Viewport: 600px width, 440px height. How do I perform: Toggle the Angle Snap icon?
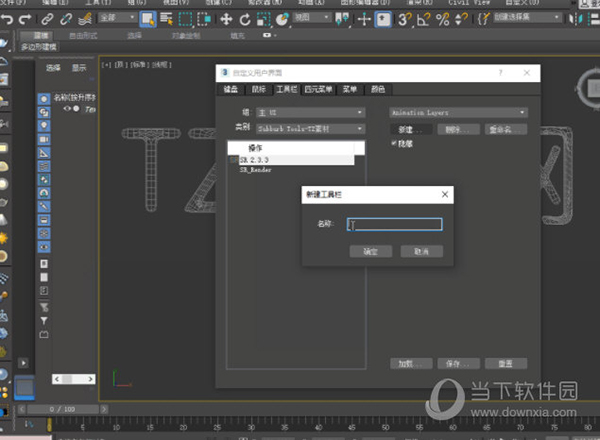point(424,19)
